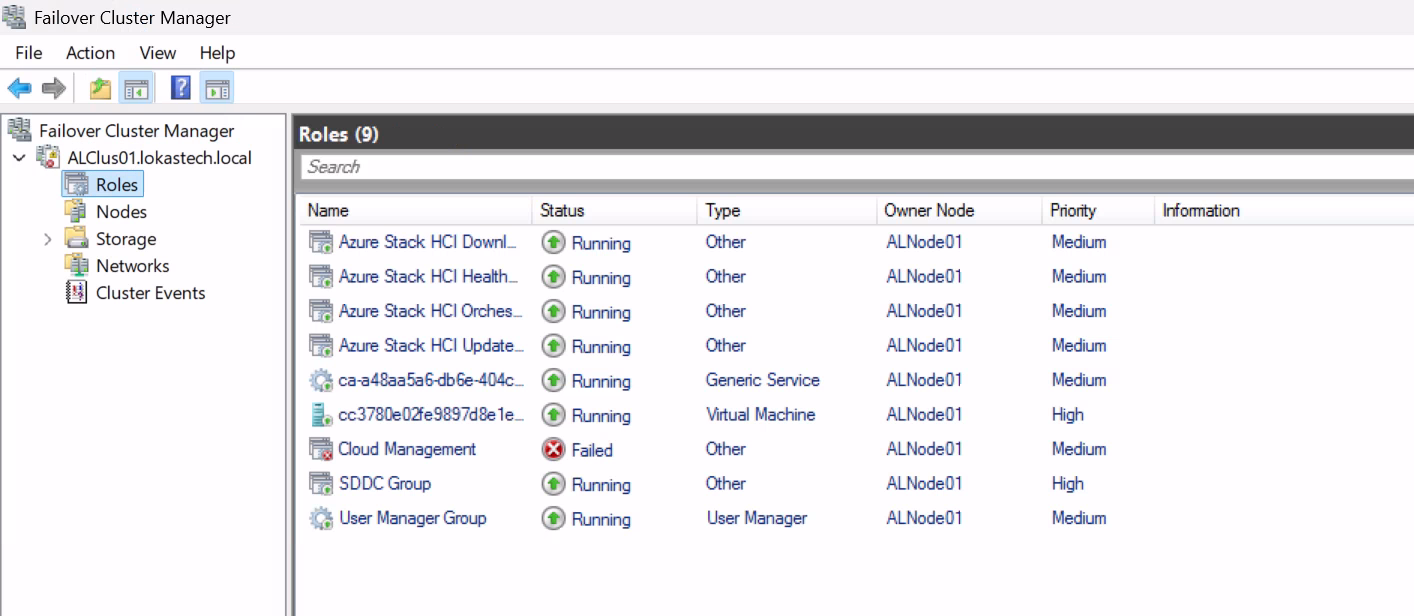Click the Azure Stack HCI Orches... role icon
This screenshot has height=616, width=1414.
(321, 311)
